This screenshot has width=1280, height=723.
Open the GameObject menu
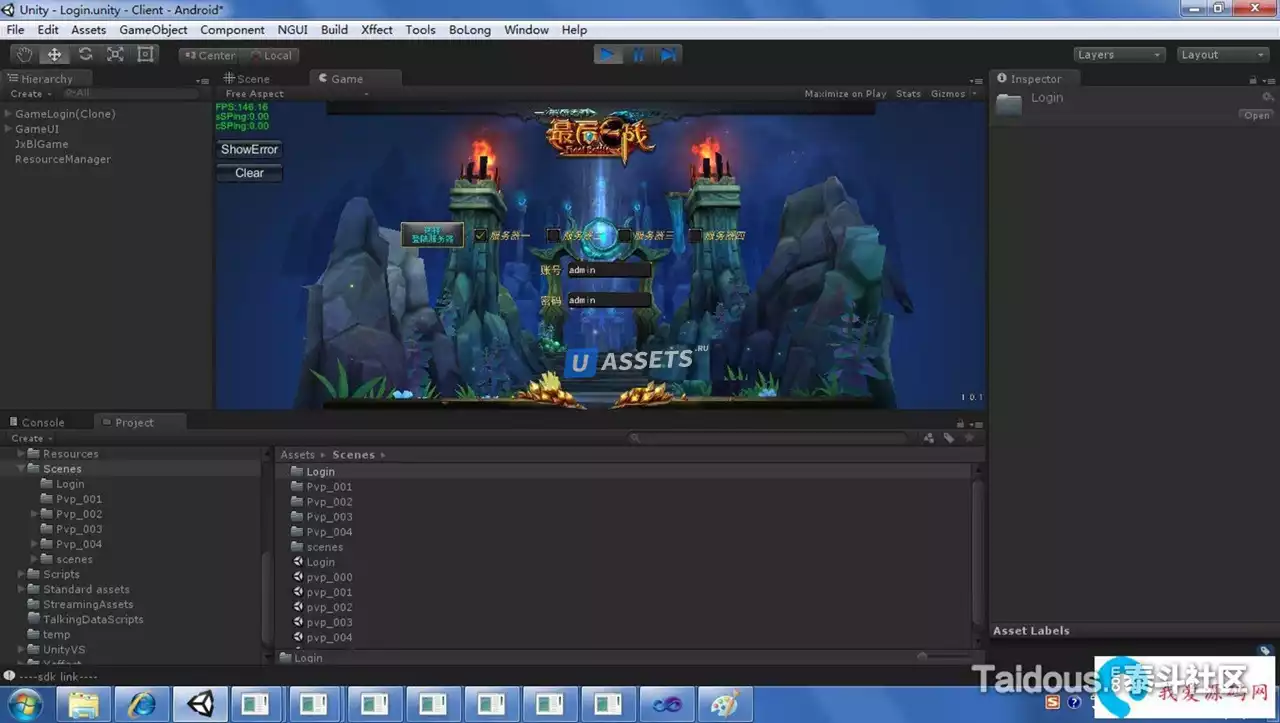click(x=153, y=30)
